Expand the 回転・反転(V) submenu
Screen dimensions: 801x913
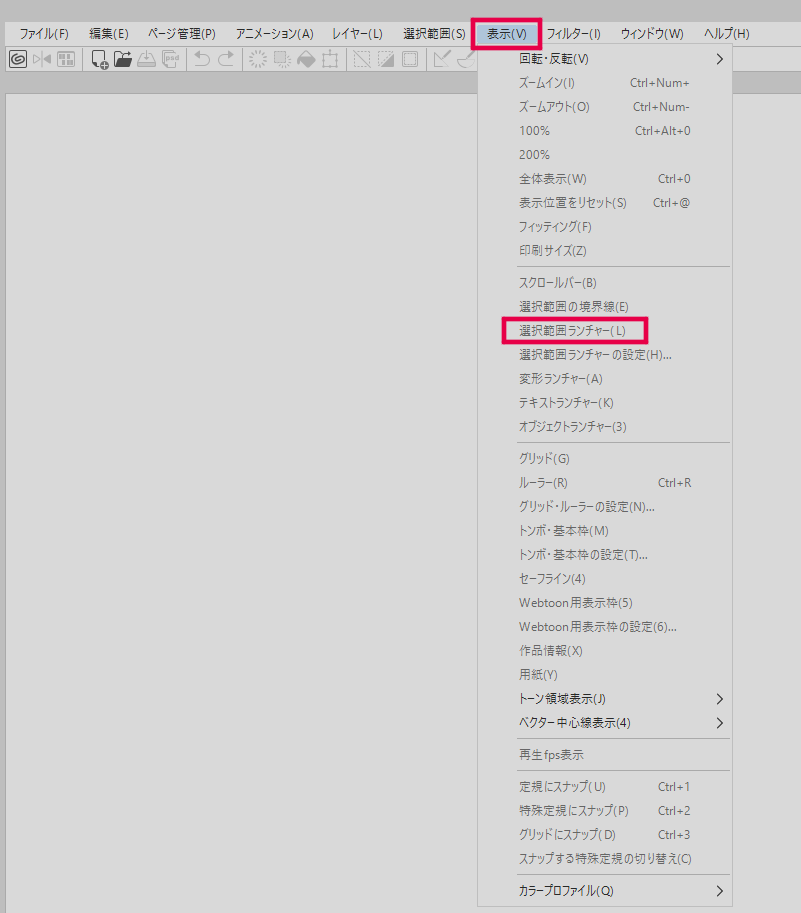pos(605,59)
